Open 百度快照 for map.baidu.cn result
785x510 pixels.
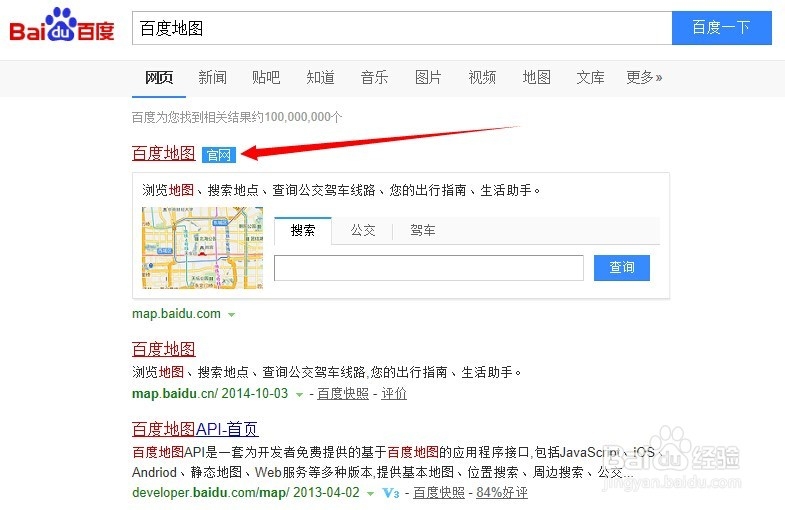click(343, 394)
